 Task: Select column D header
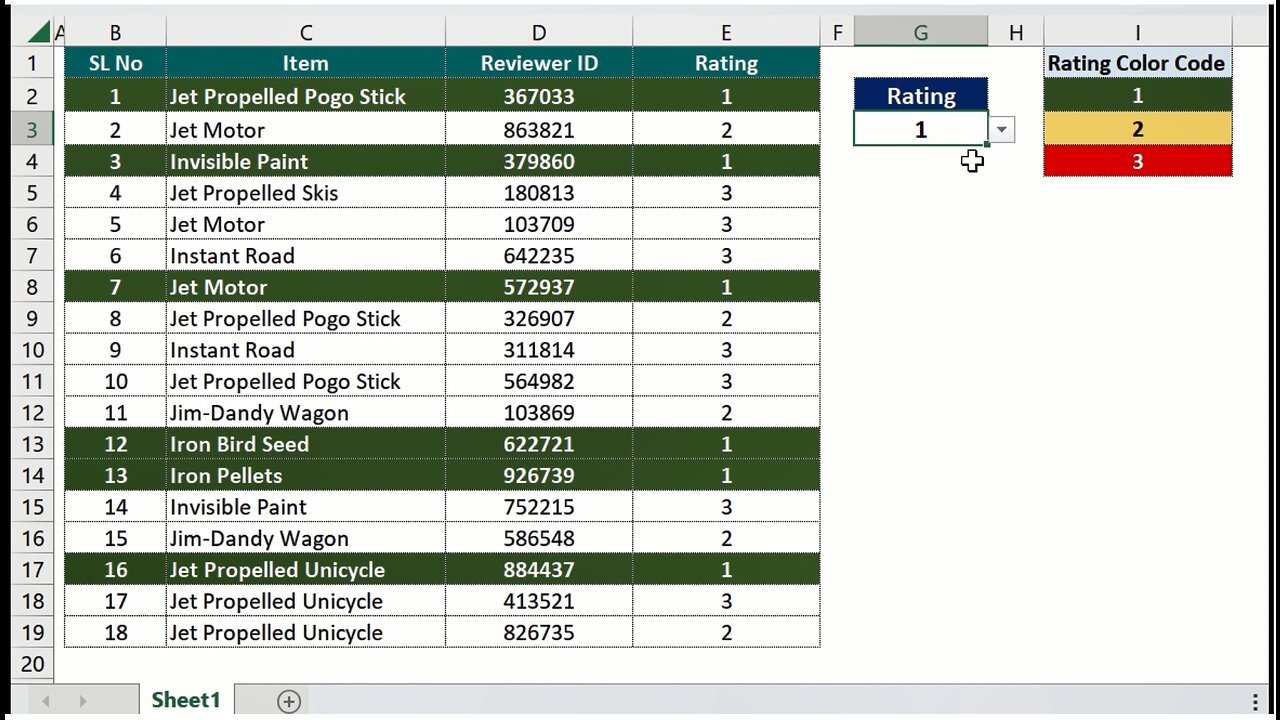(x=539, y=33)
